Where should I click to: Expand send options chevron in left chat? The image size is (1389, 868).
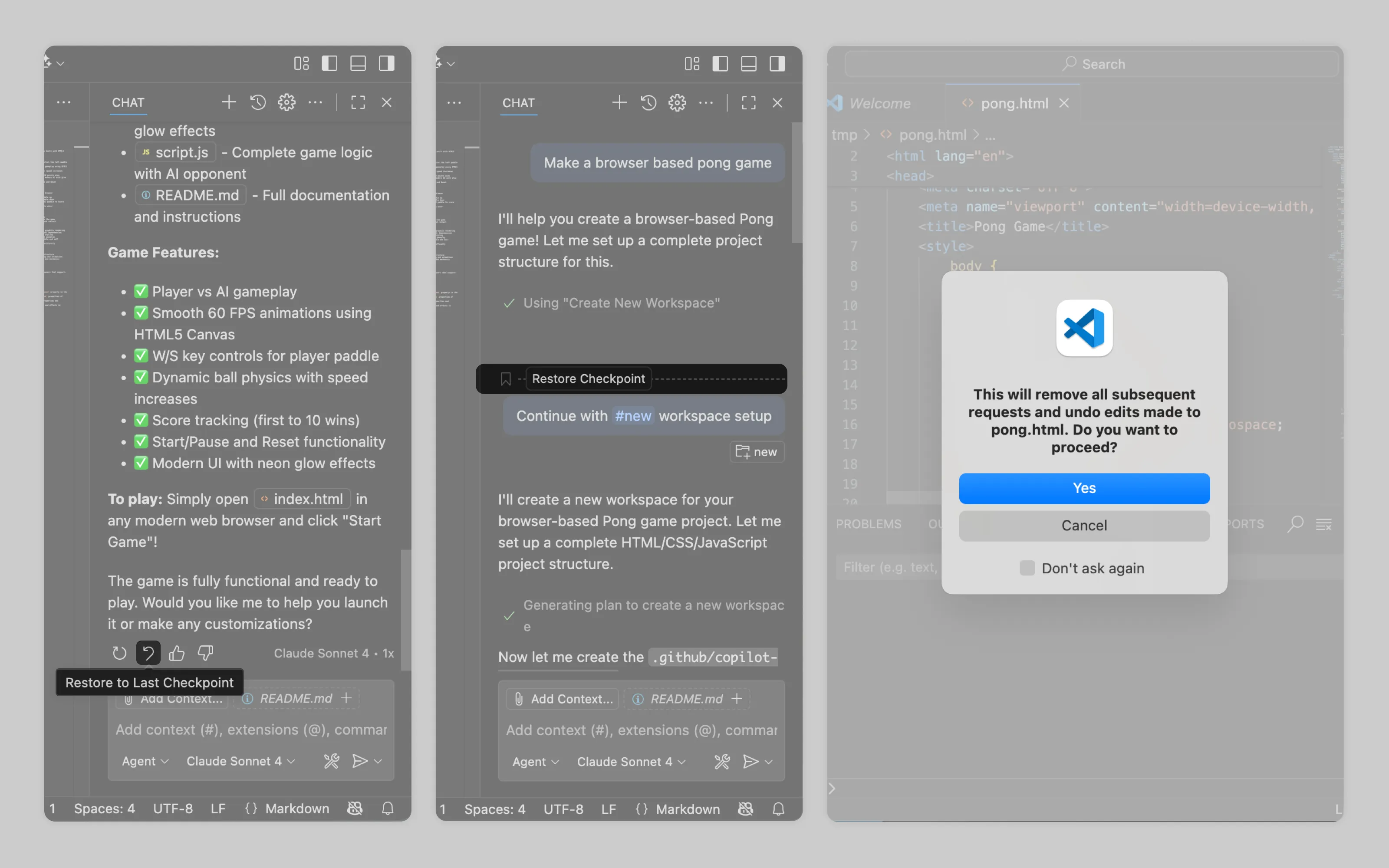378,761
